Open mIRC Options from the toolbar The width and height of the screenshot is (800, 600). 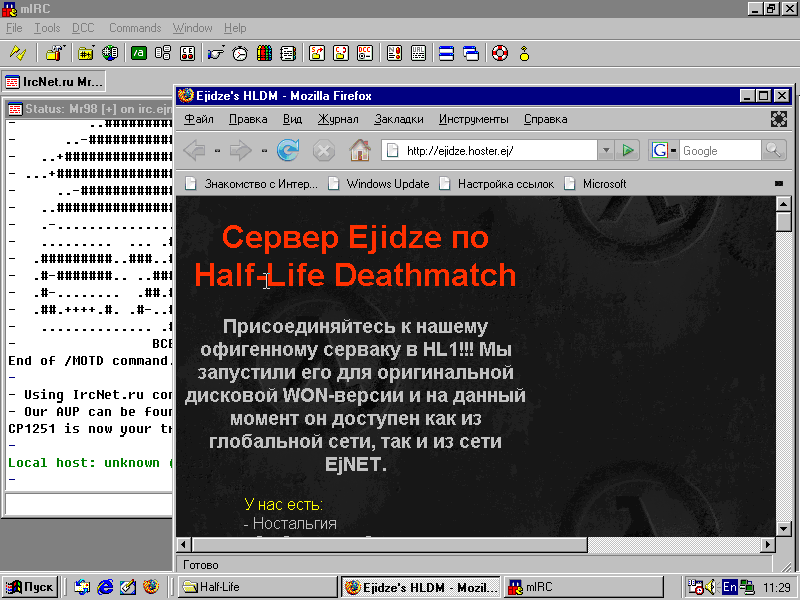click(55, 53)
